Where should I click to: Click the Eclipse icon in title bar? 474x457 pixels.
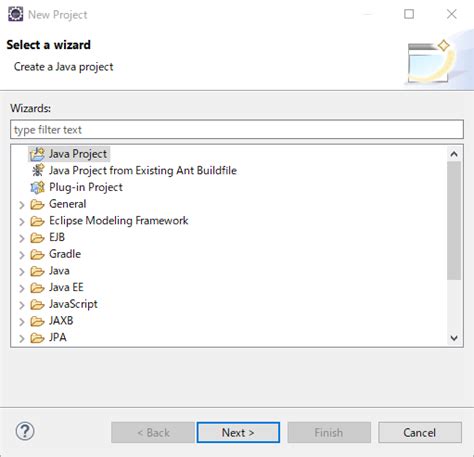(x=16, y=14)
